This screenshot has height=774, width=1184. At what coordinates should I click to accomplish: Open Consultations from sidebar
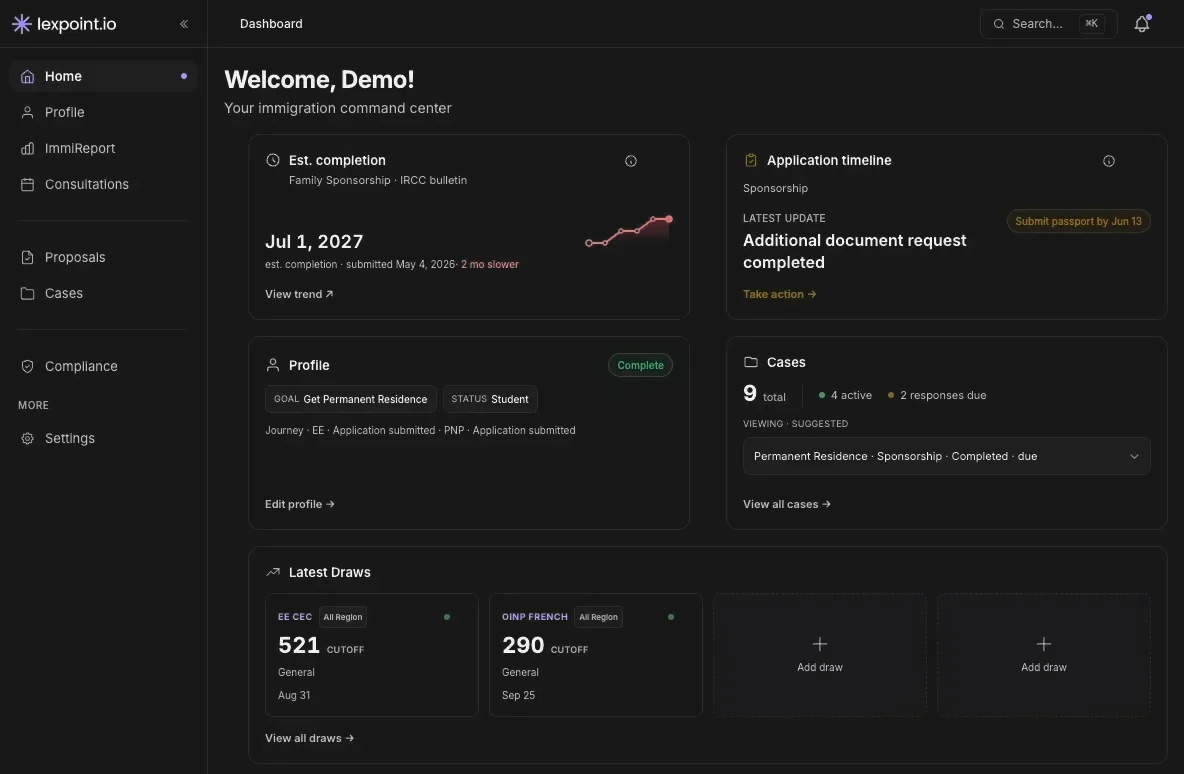click(x=103, y=185)
